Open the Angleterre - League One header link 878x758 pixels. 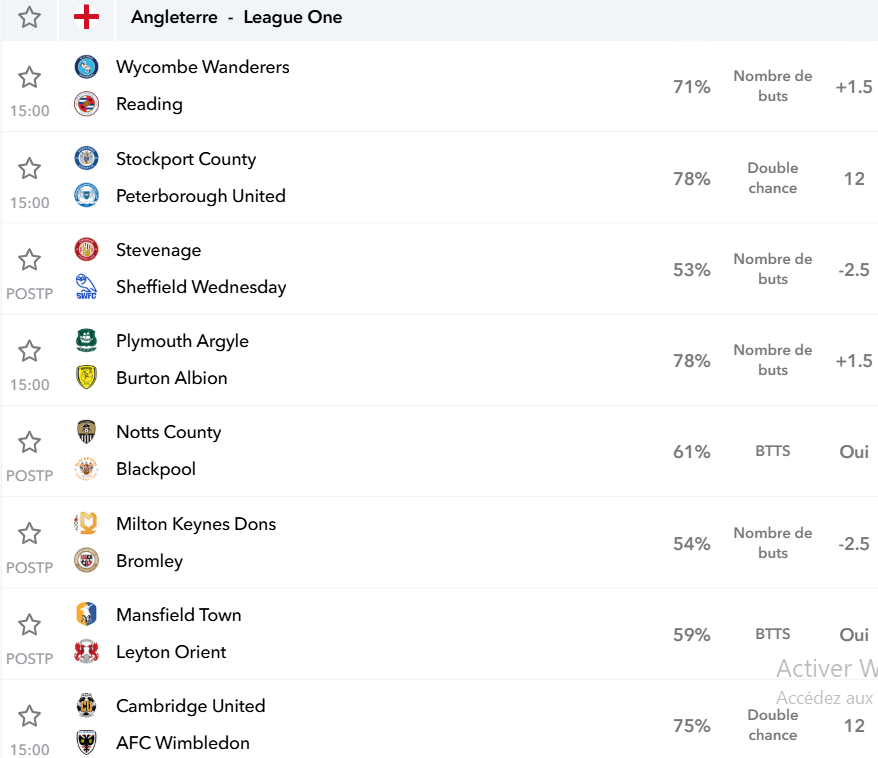click(236, 17)
